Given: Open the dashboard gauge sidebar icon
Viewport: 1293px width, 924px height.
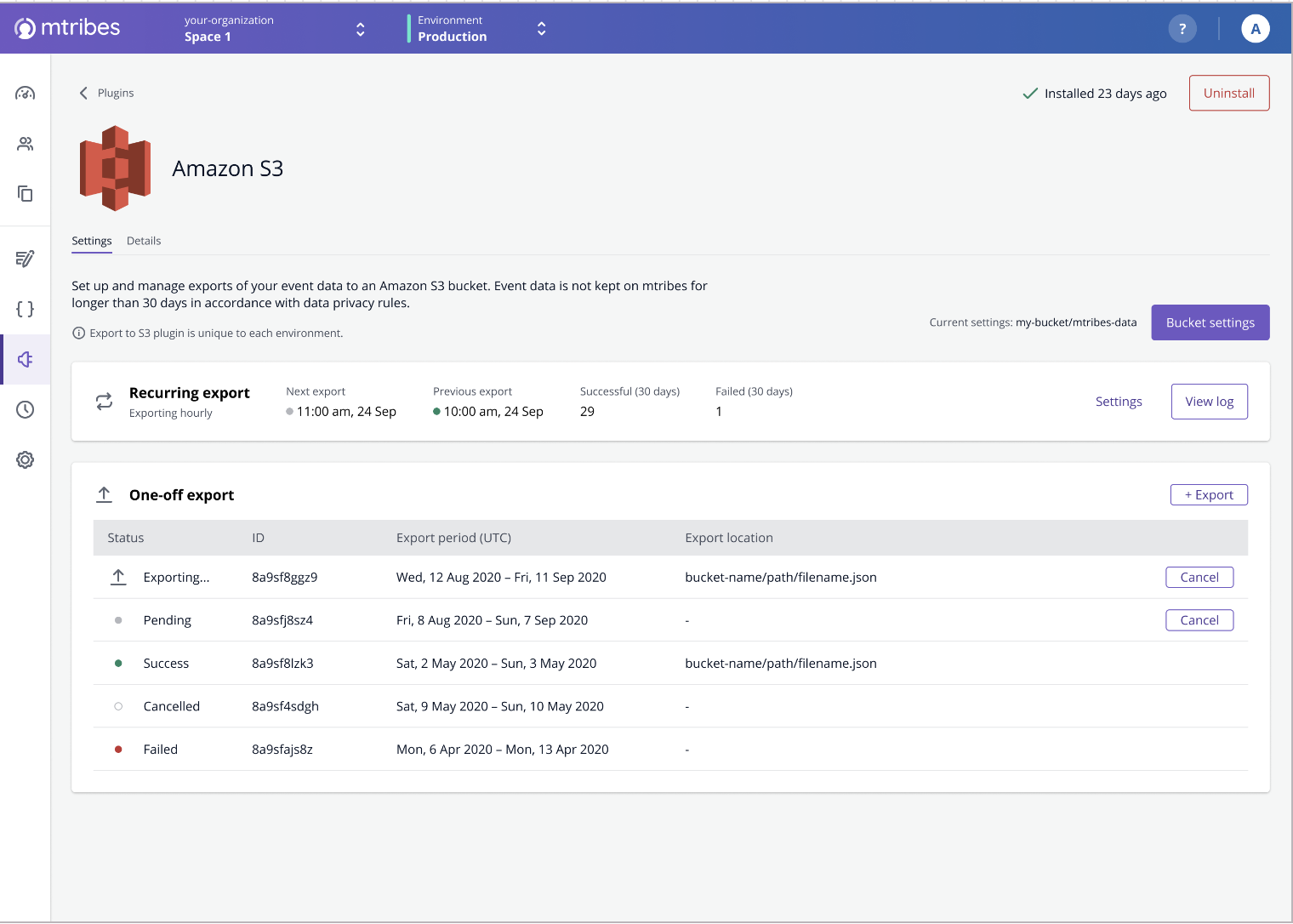Looking at the screenshot, I should pos(26,94).
